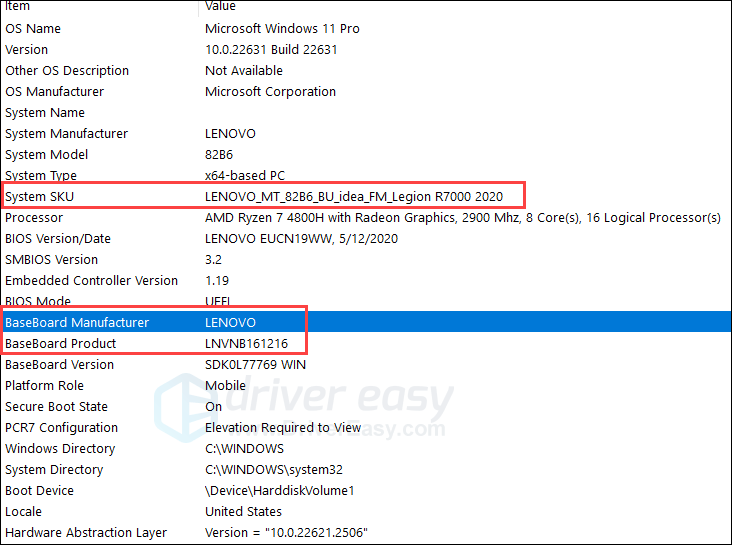Select the System Manufacturer row label
The image size is (732, 545).
(66, 134)
